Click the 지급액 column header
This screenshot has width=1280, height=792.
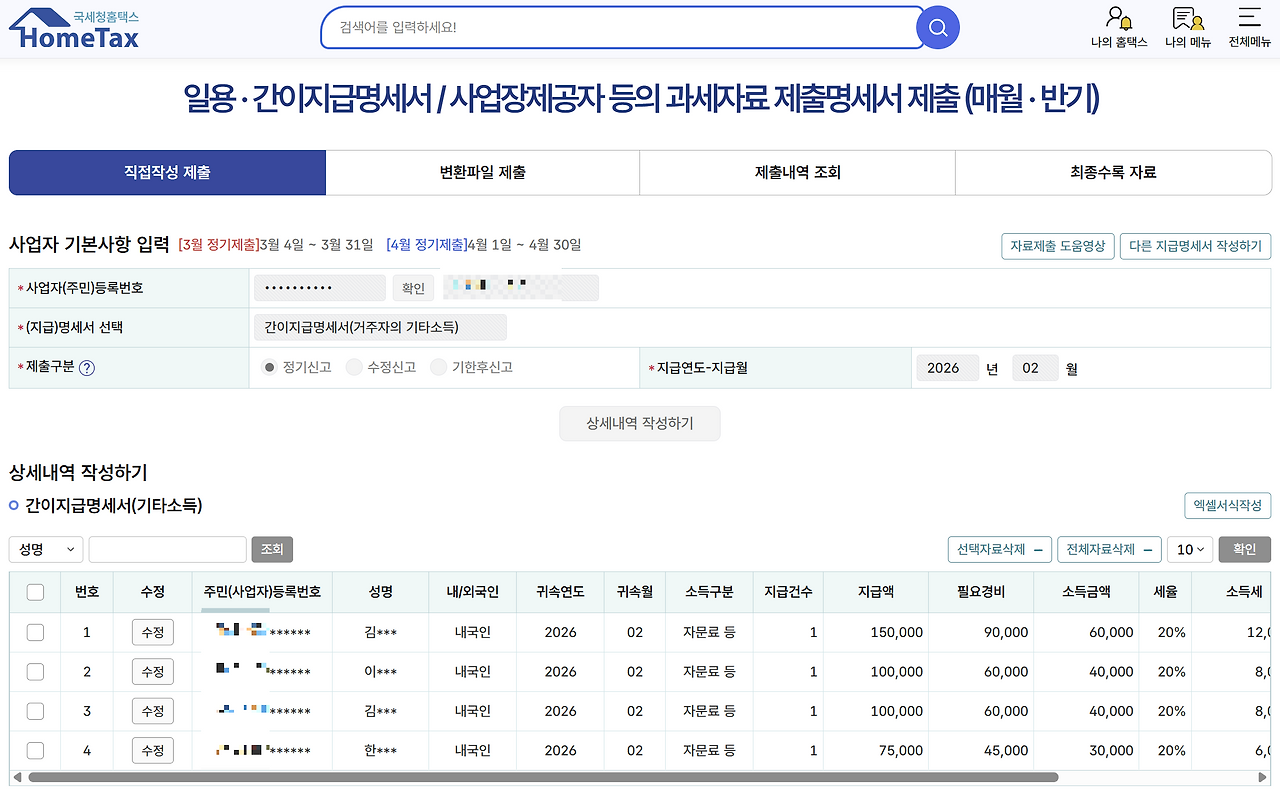point(876,592)
